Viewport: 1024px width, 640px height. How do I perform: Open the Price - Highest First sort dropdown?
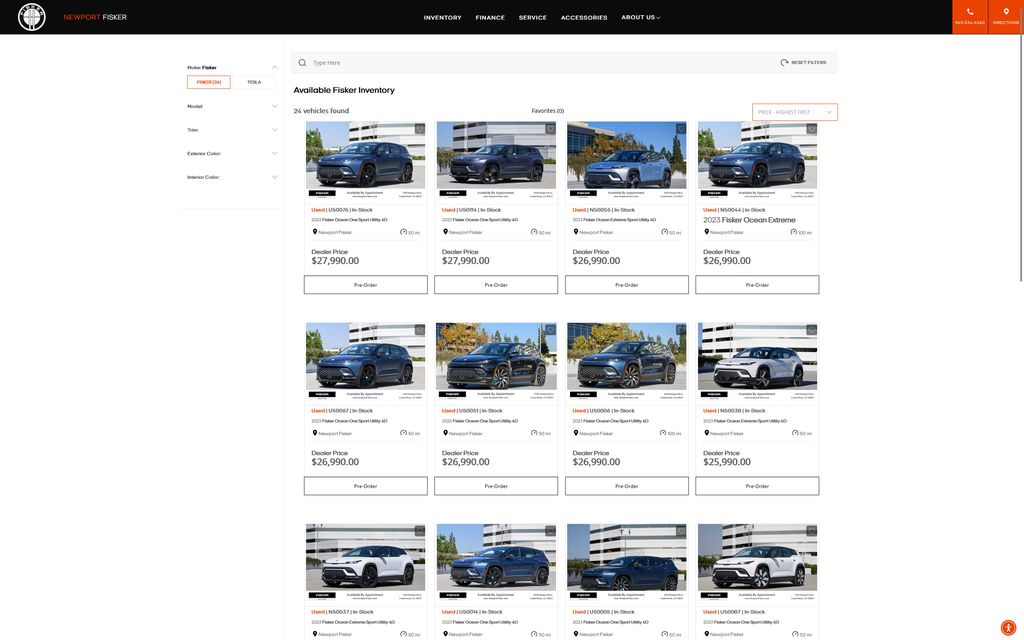[795, 112]
